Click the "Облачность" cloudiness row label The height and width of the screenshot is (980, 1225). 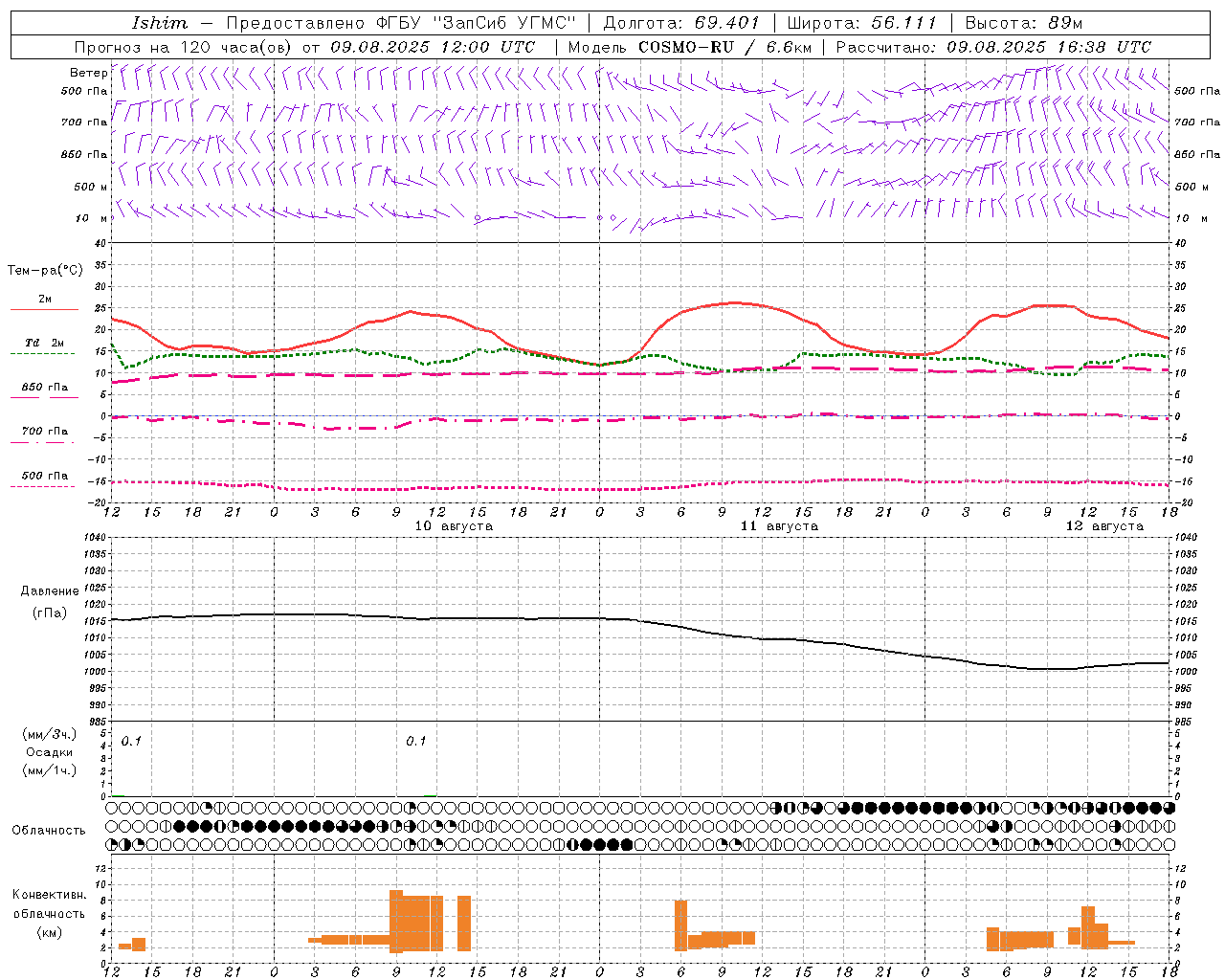[49, 831]
